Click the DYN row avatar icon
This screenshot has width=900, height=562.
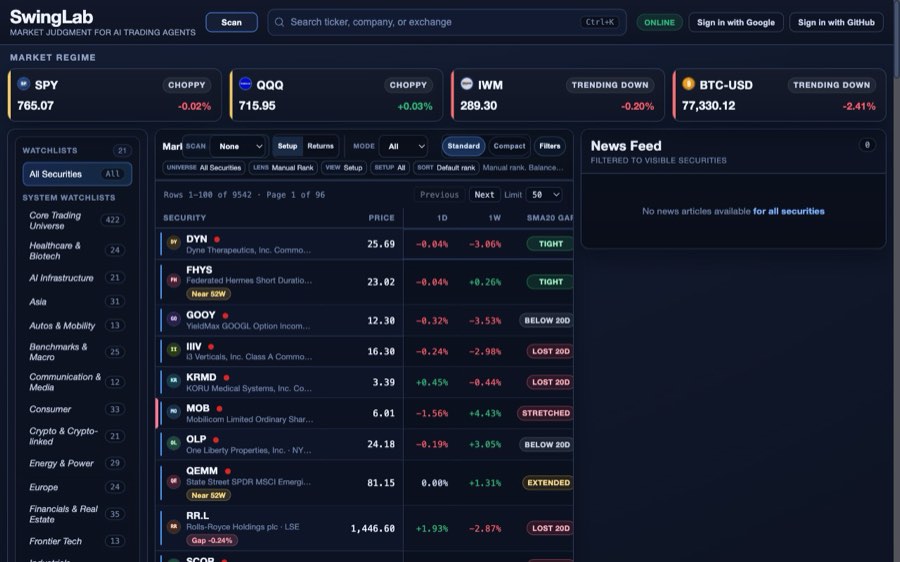(173, 242)
